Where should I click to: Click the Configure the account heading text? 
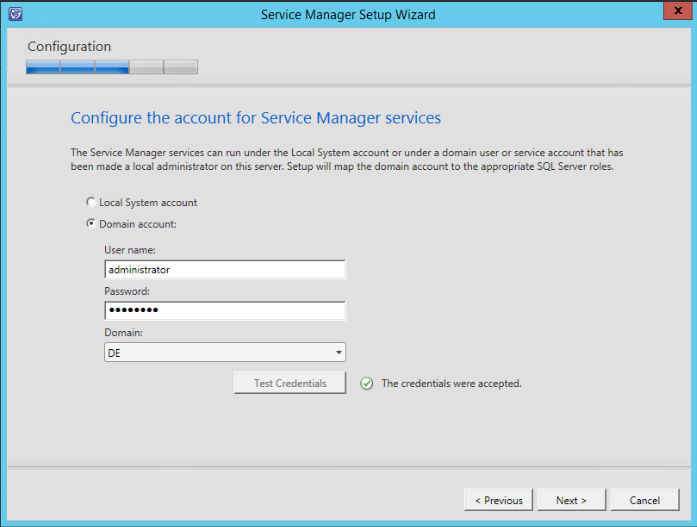coord(255,118)
